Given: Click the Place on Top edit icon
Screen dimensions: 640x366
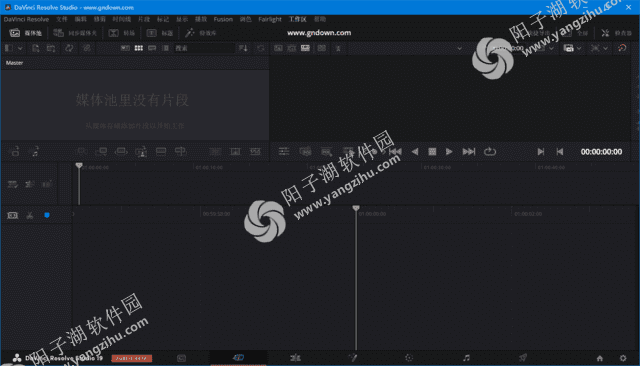Looking at the screenshot, I should click(161, 152).
